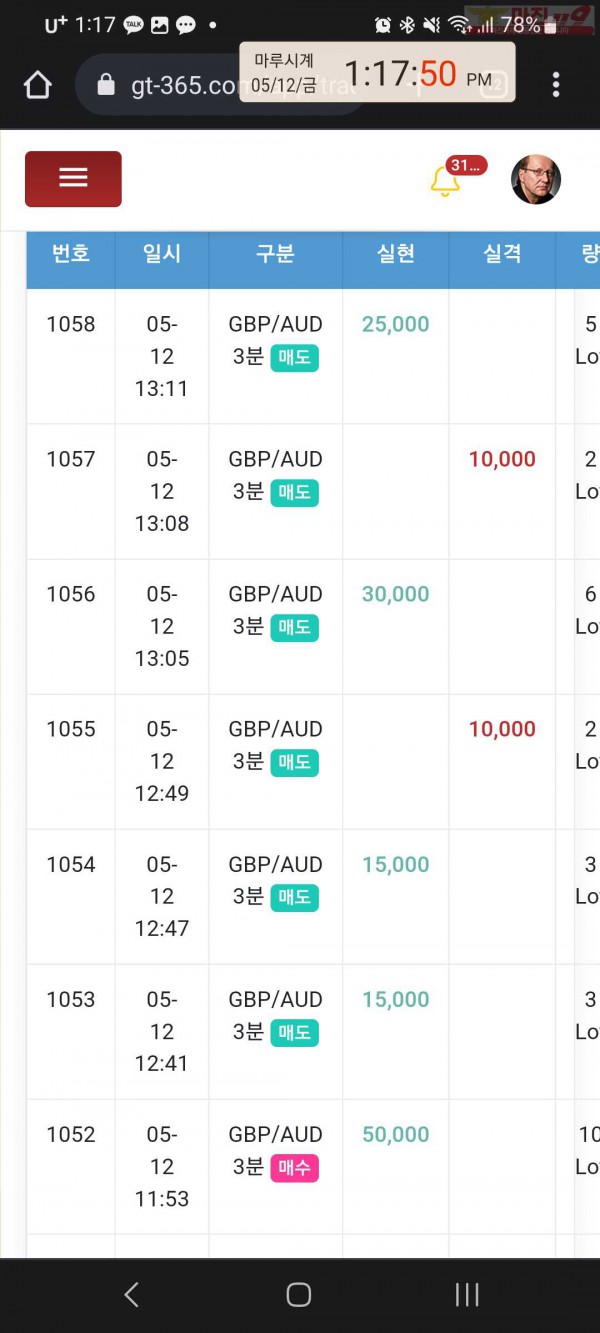Tap 30,000 profit in row 1056
This screenshot has height=1333, width=600.
pos(396,594)
